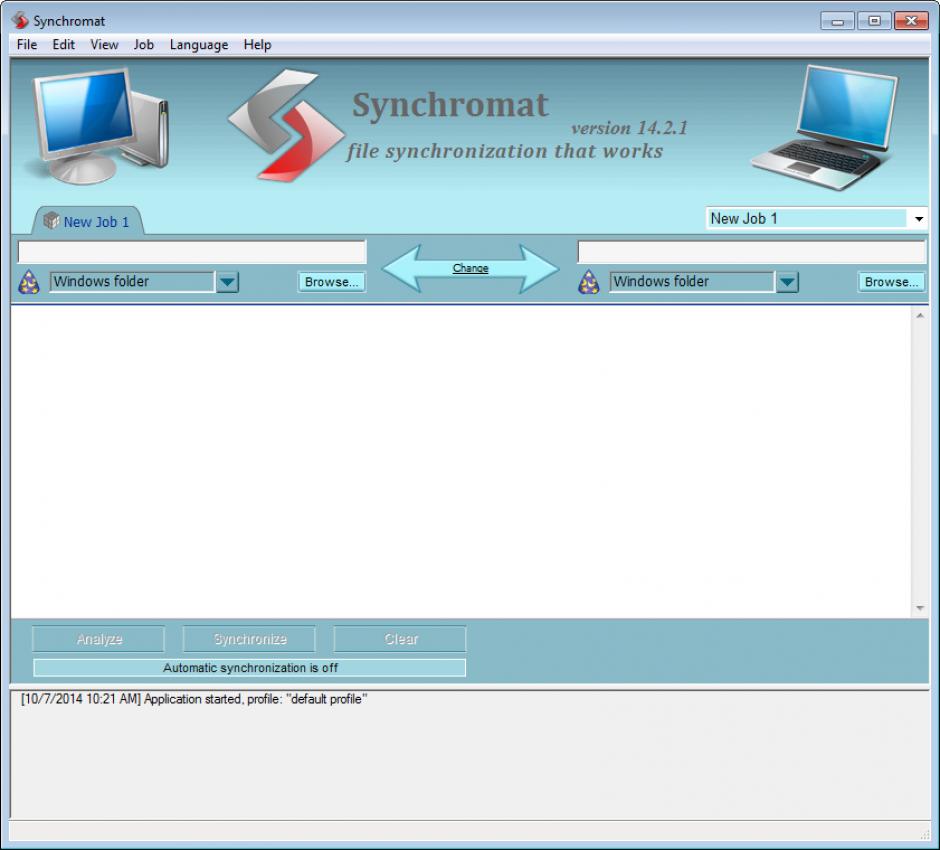
Task: Click the right Browse button
Action: pos(891,282)
